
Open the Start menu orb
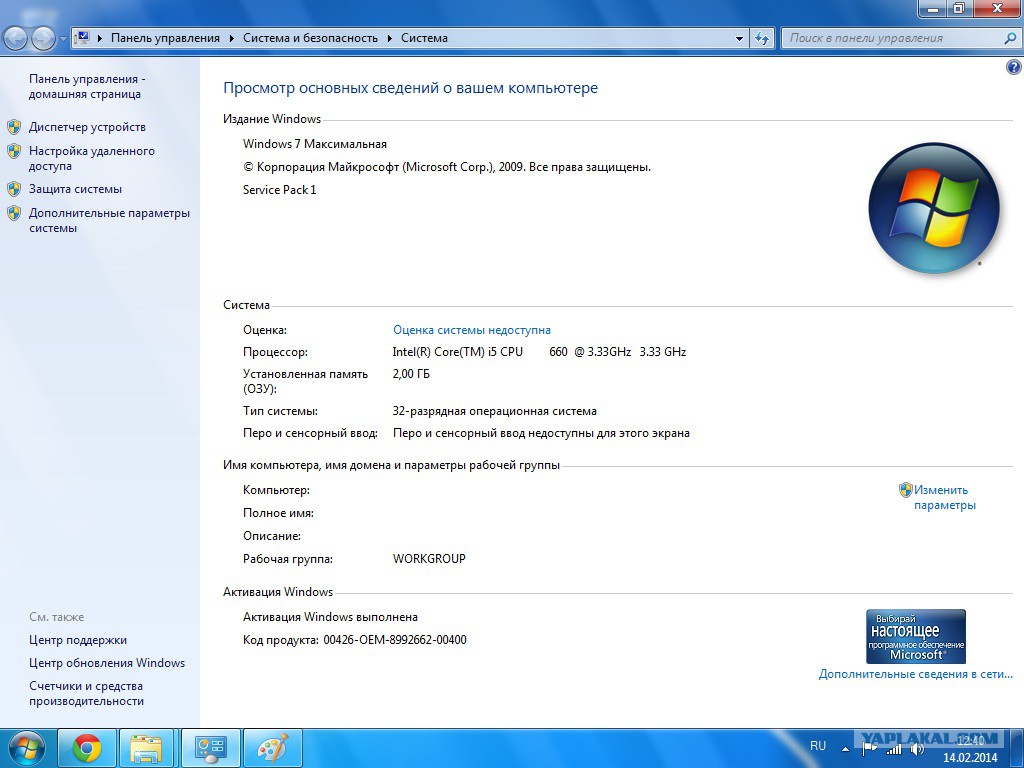27,748
